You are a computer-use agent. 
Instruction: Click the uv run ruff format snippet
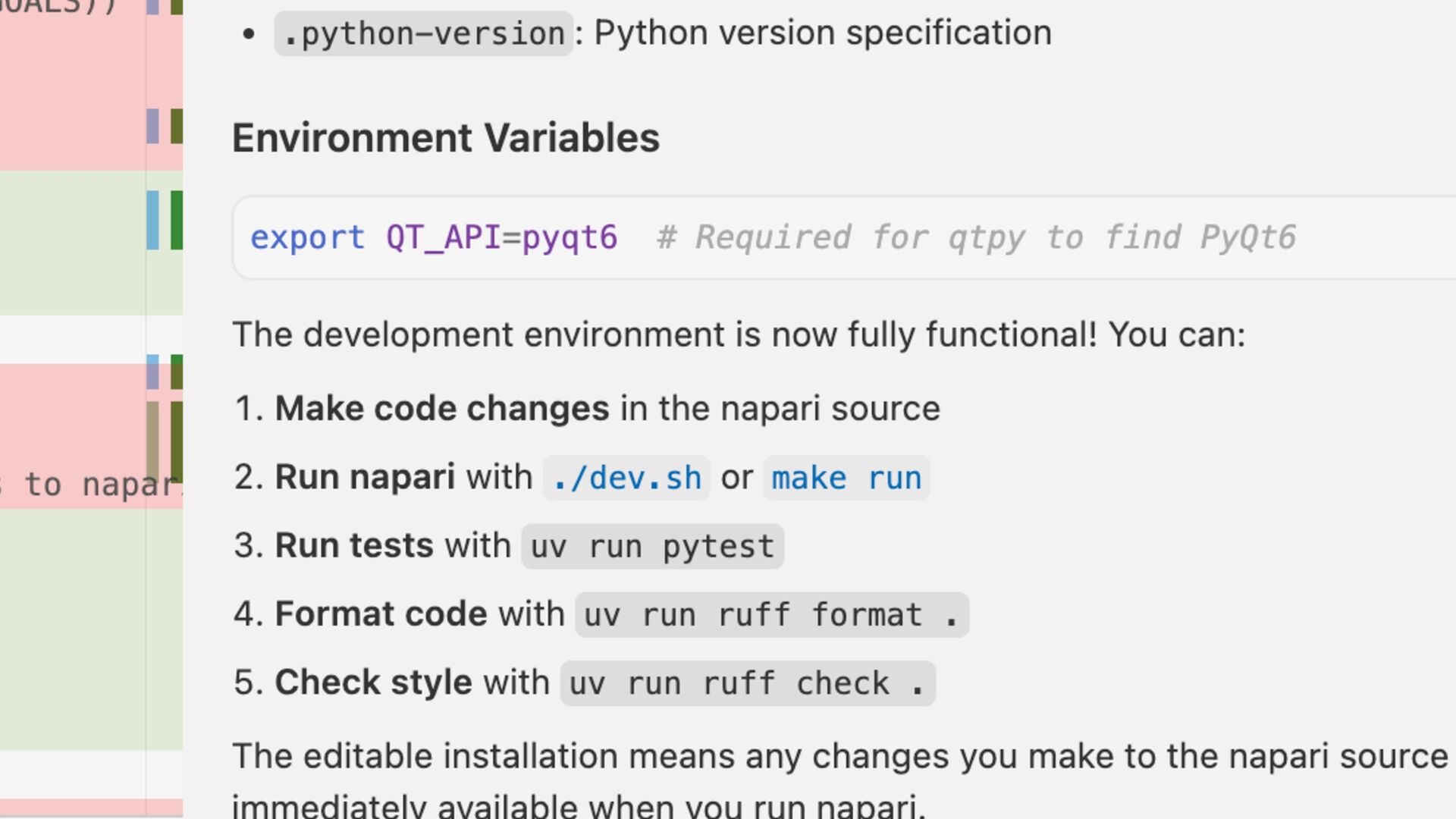pos(771,615)
